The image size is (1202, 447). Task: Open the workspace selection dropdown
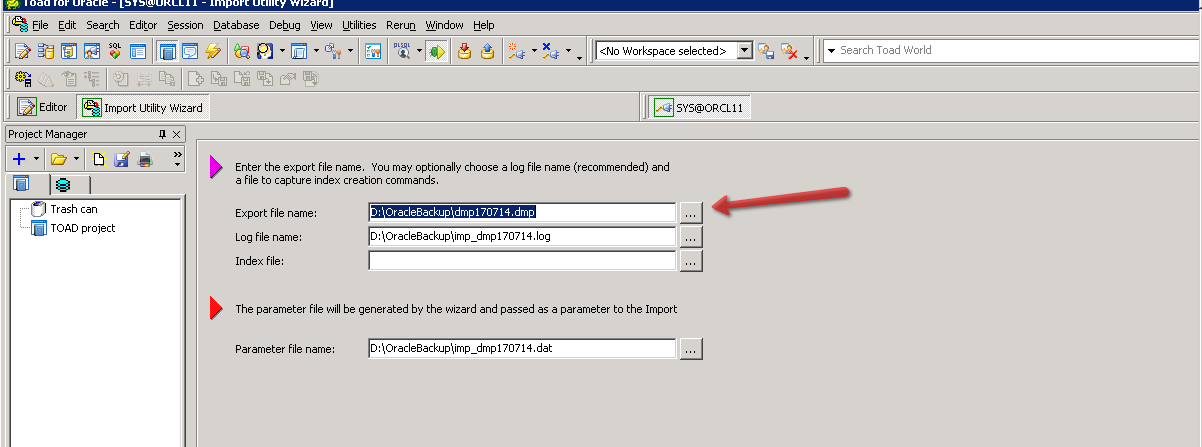pos(744,50)
